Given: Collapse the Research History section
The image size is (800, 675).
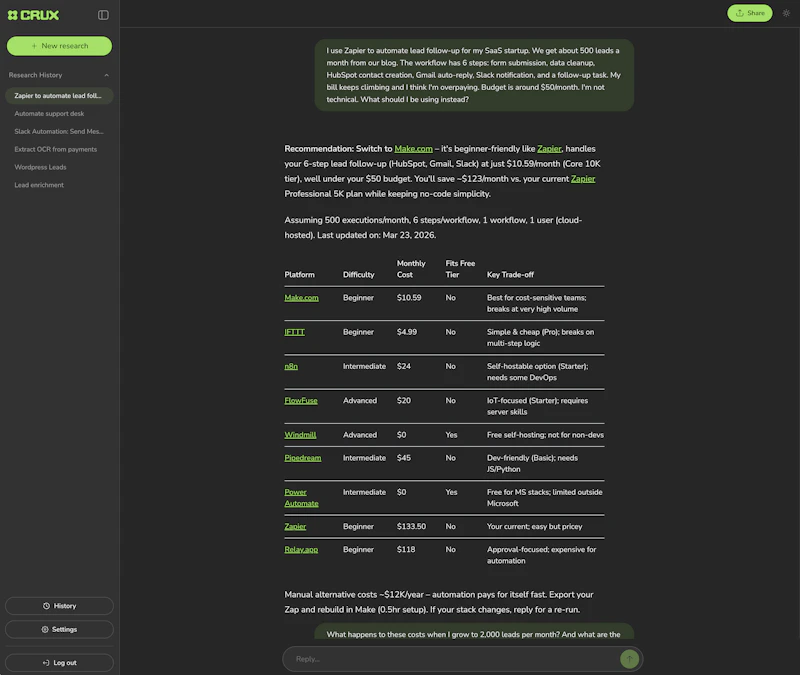Looking at the screenshot, I should 106,75.
